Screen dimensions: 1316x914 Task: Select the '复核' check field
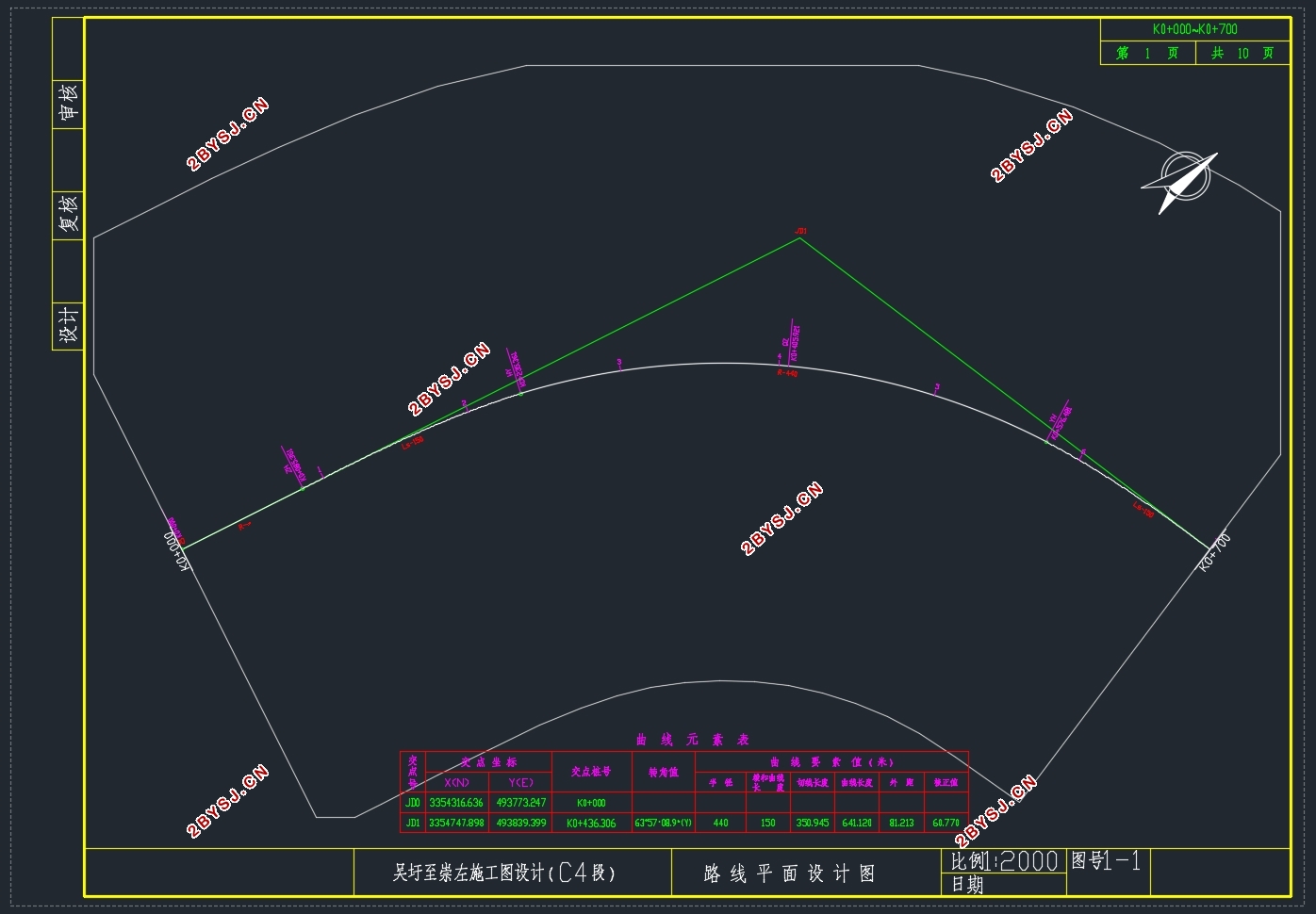(68, 214)
